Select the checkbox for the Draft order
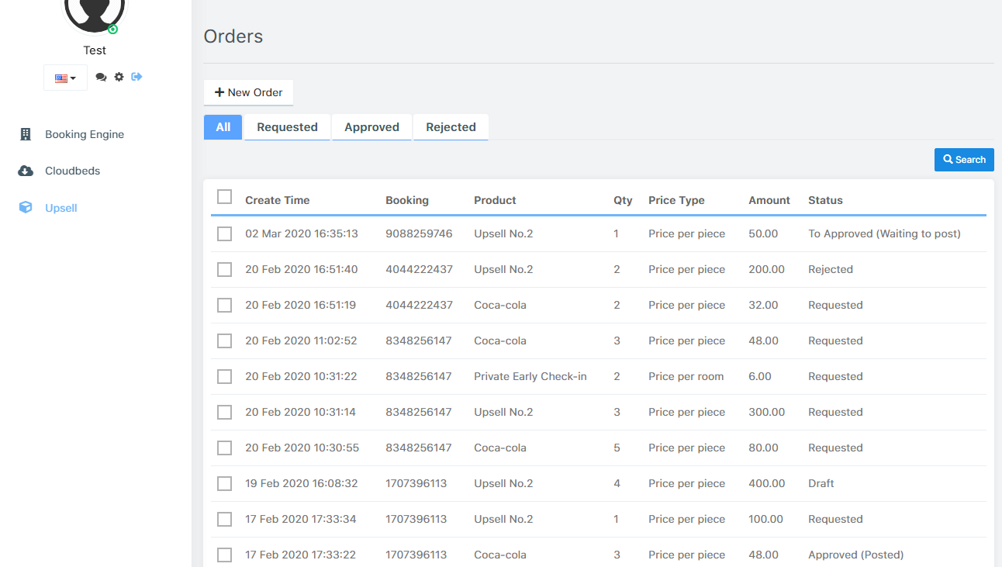 (224, 484)
